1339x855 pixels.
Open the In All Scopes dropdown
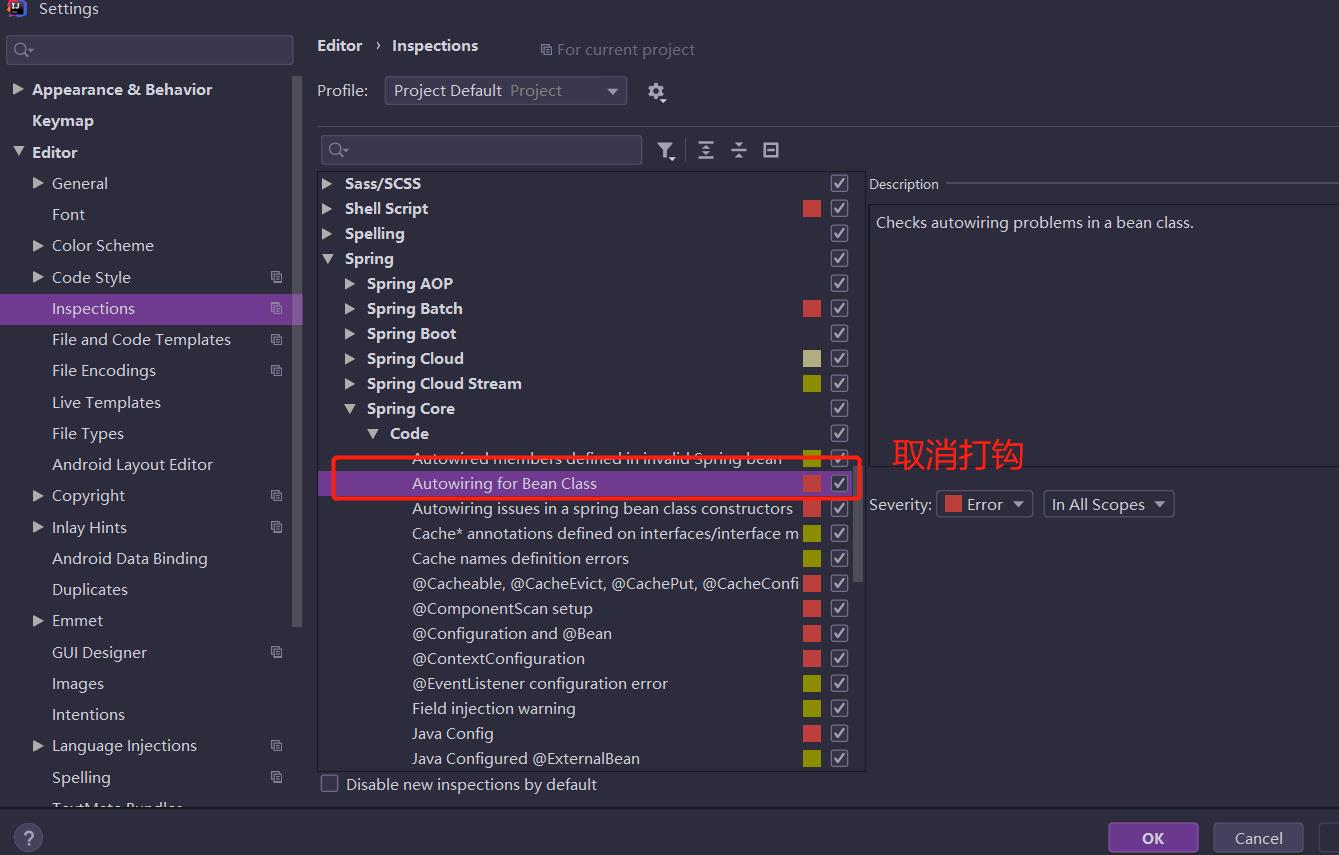(x=1108, y=504)
